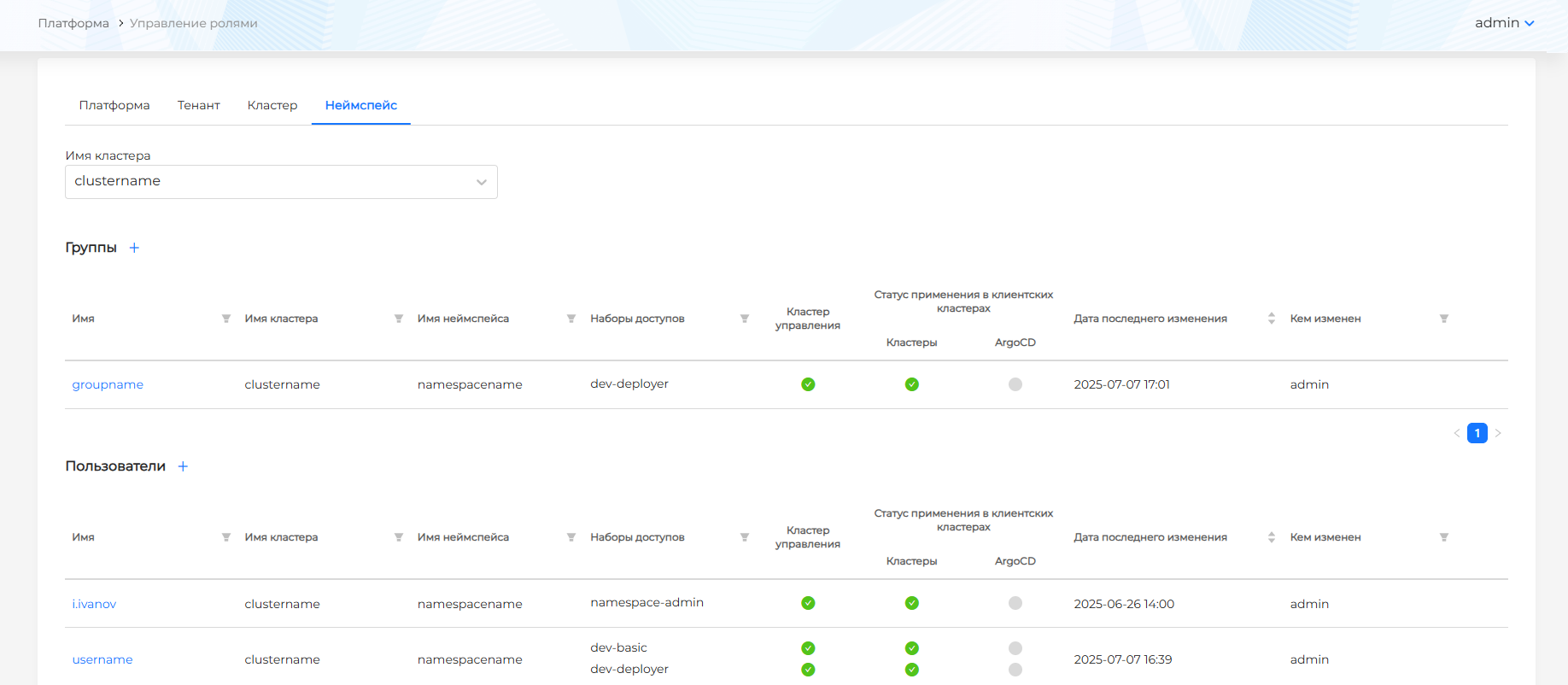Click the plus icon next to Группы
1568x685 pixels.
click(x=134, y=248)
